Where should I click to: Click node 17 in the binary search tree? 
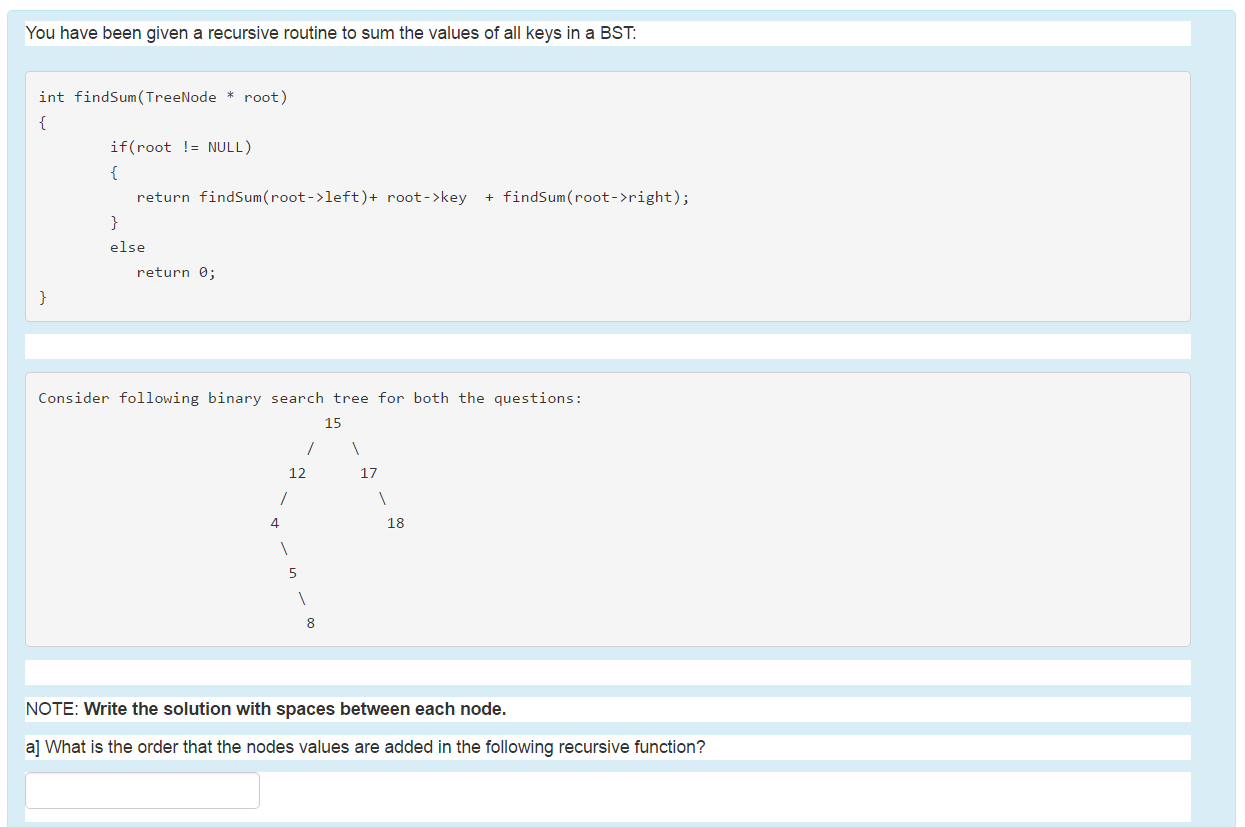(368, 473)
